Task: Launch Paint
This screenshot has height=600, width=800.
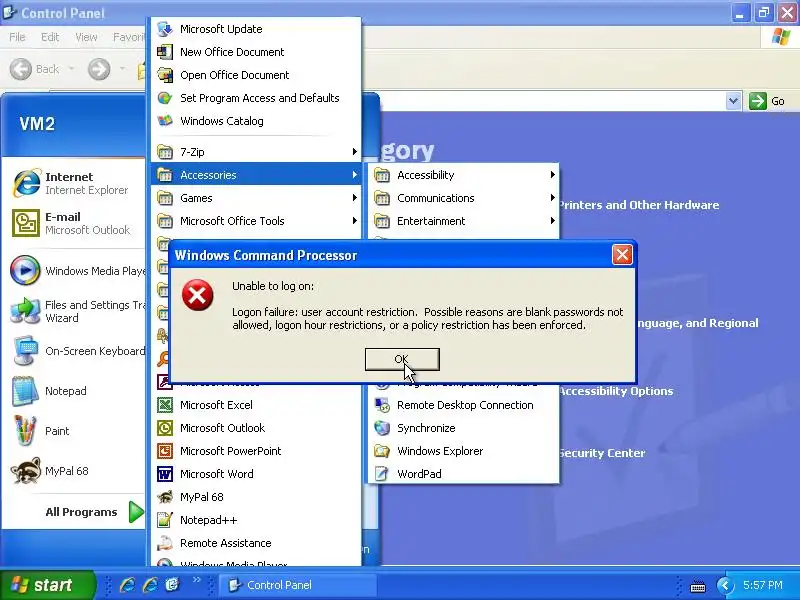Action: (74, 431)
